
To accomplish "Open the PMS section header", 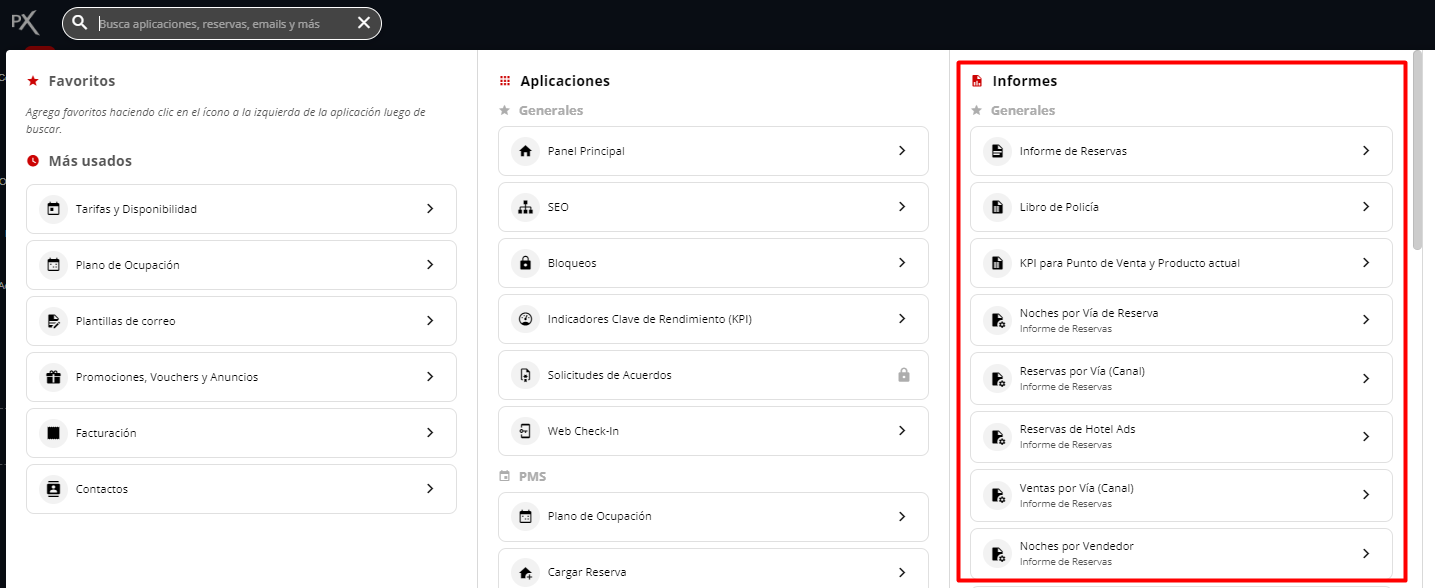I will (531, 476).
